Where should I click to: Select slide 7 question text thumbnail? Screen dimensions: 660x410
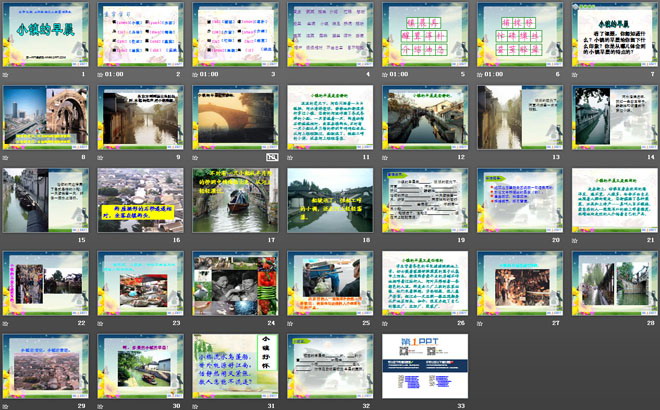(615, 35)
